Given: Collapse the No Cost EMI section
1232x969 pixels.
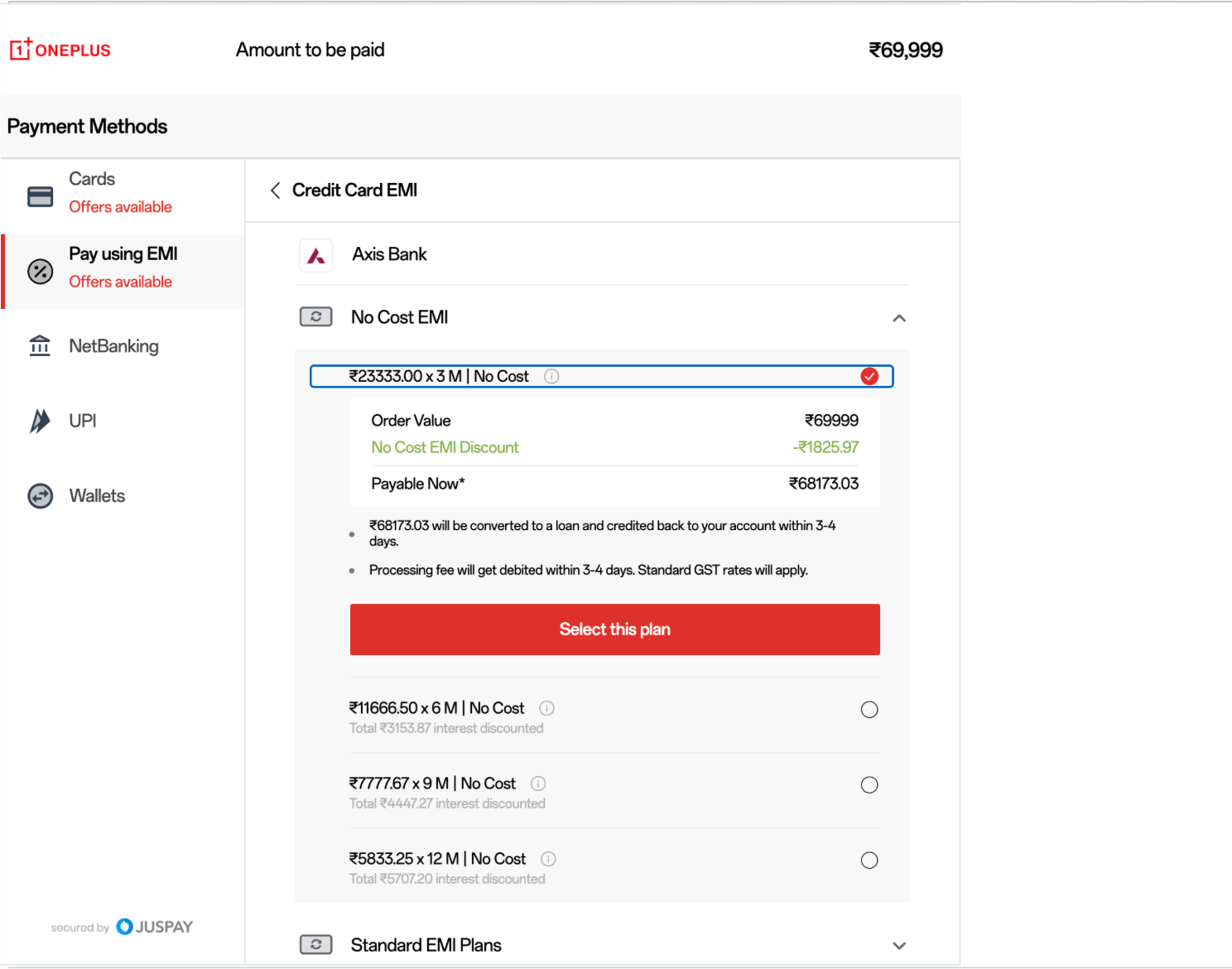Looking at the screenshot, I should 899,318.
